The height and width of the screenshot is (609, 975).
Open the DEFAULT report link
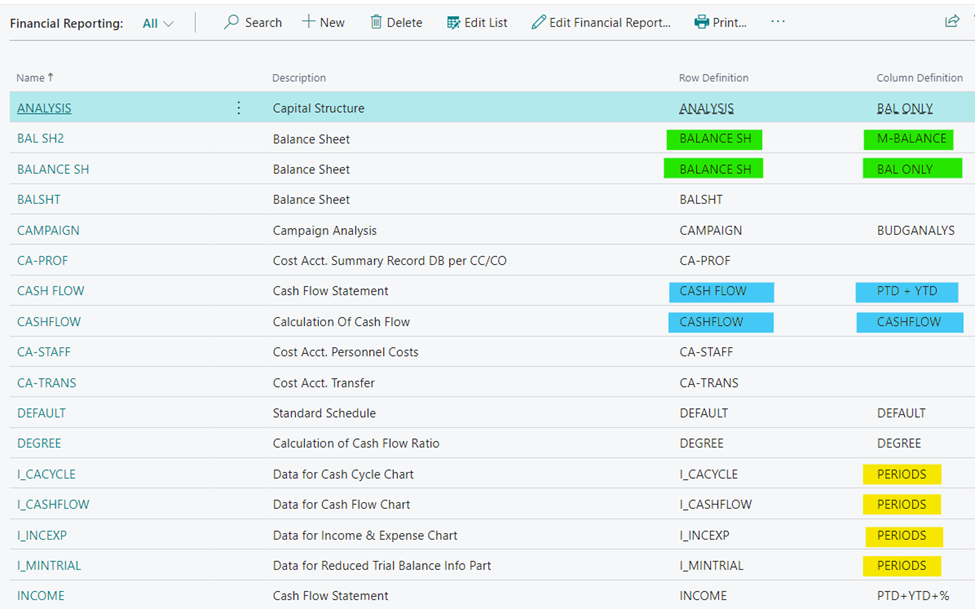(42, 413)
